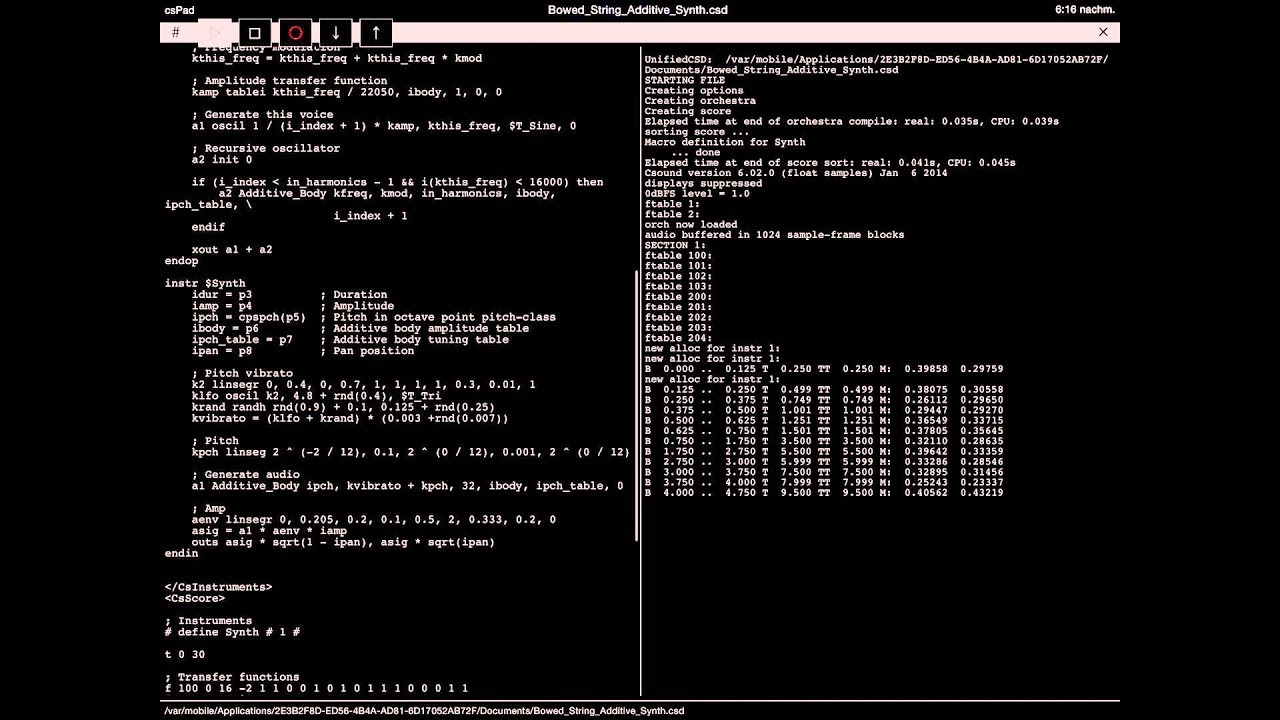Place cursor on 'instr $Synth' line
Viewport: 1280px width, 720px height.
pyautogui.click(x=205, y=283)
